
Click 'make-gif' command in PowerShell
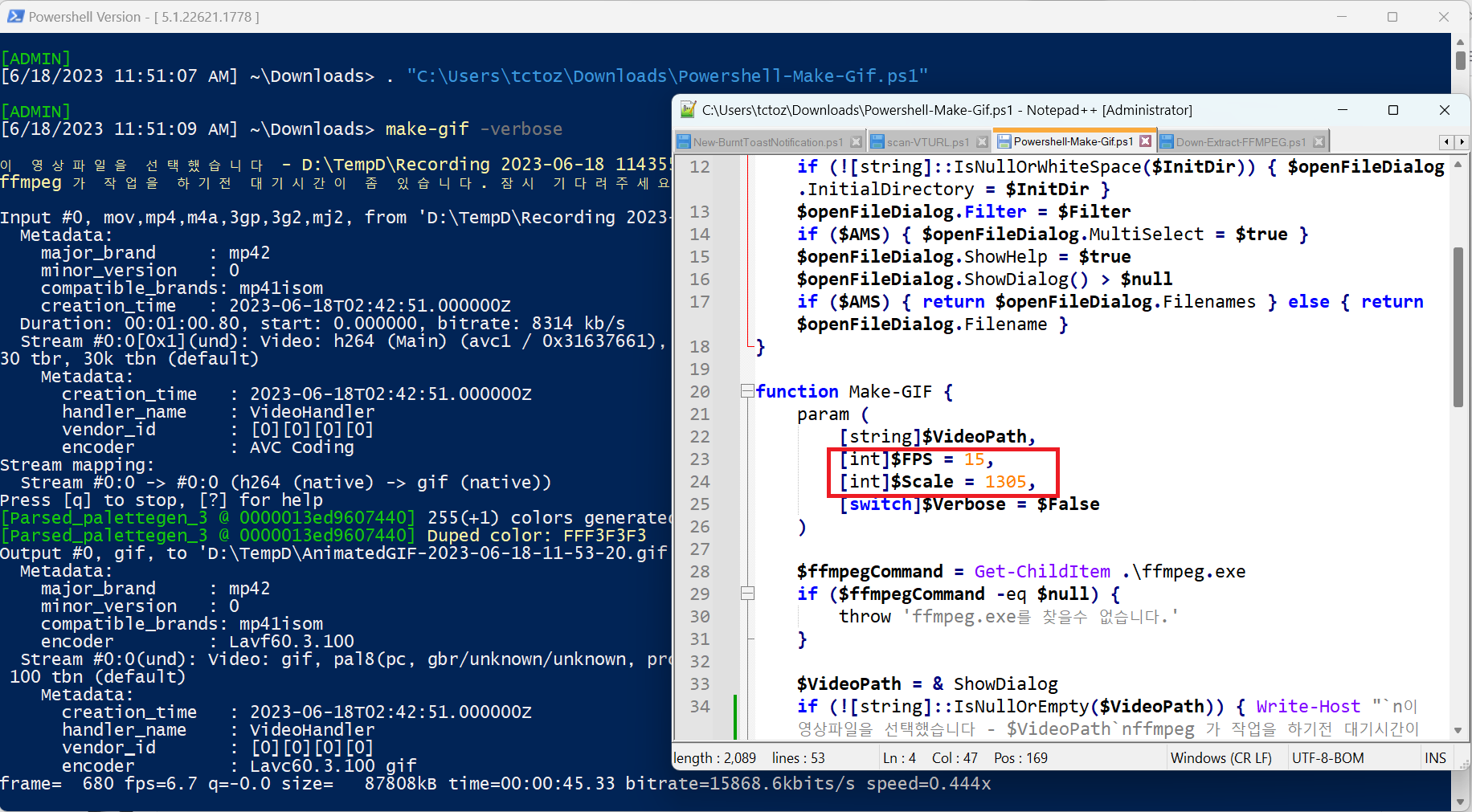[427, 129]
